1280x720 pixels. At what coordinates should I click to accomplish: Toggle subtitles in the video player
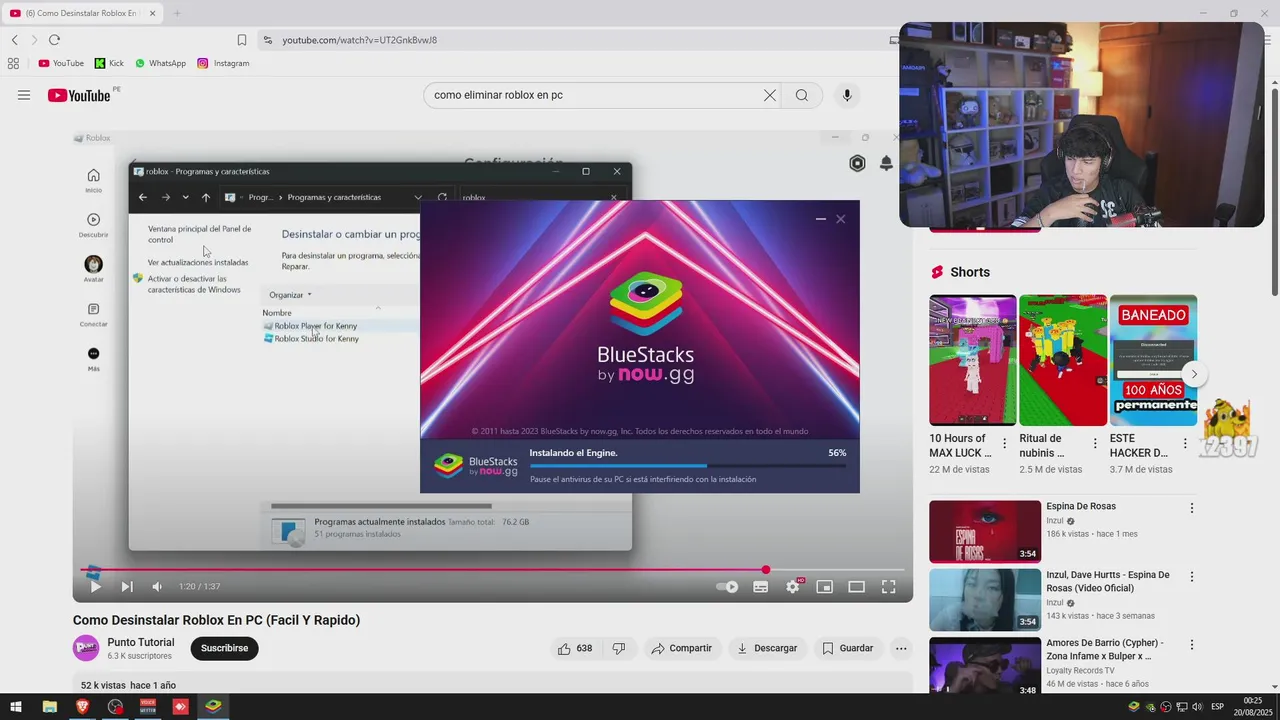click(761, 587)
